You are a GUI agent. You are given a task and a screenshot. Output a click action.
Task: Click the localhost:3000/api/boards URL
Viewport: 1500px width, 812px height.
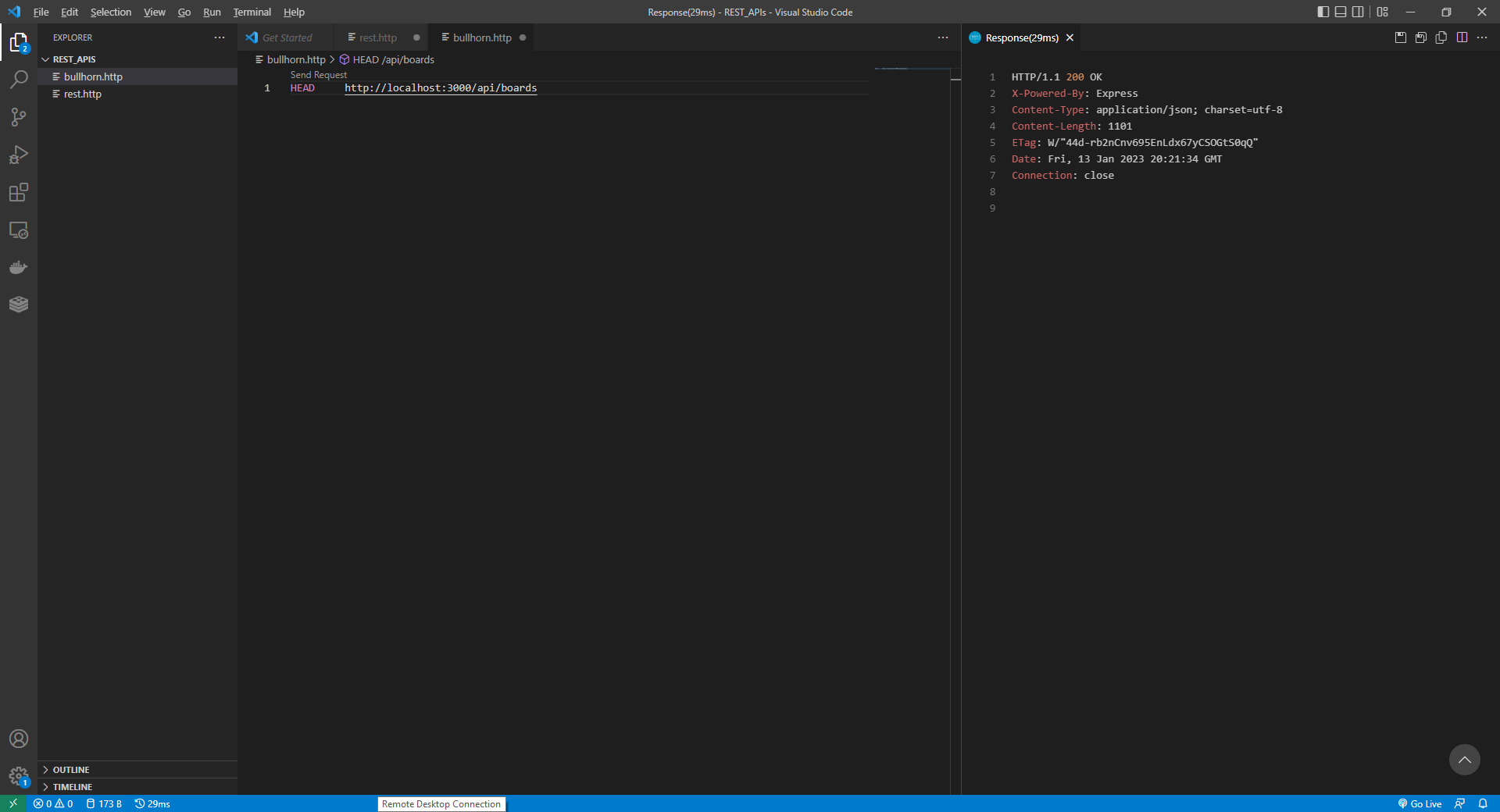441,88
